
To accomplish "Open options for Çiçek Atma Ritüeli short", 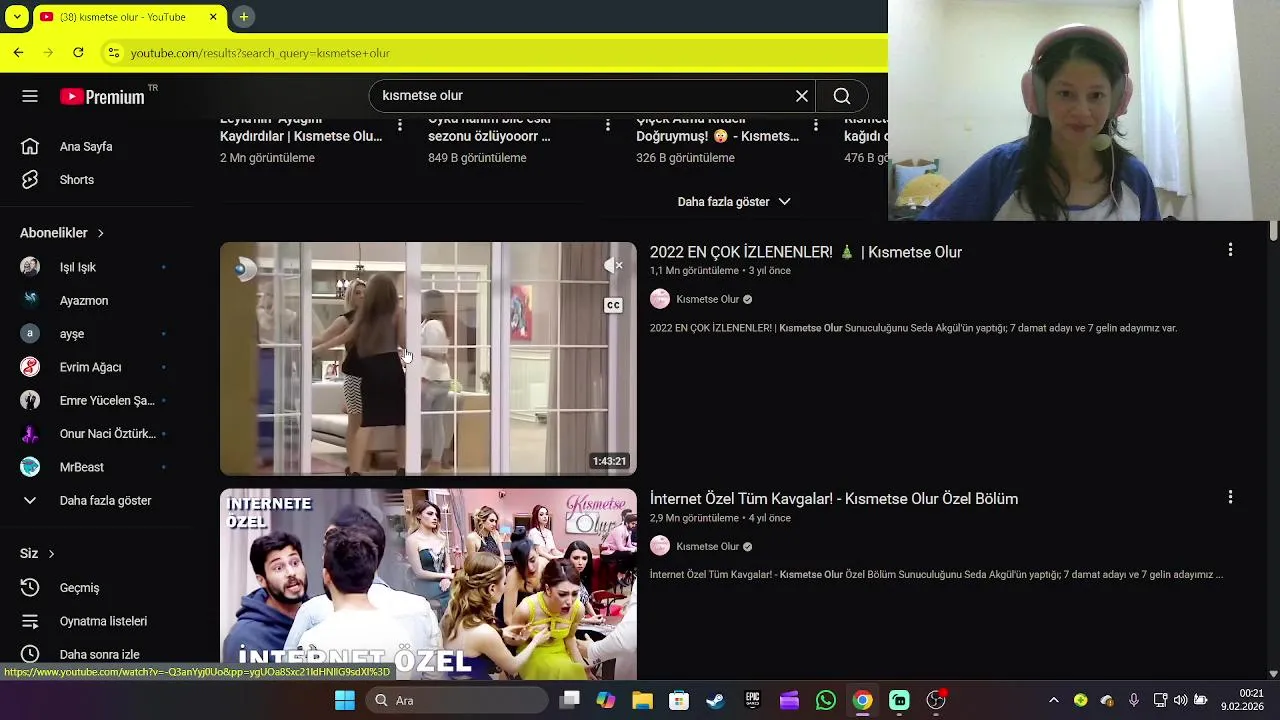I will 816,125.
